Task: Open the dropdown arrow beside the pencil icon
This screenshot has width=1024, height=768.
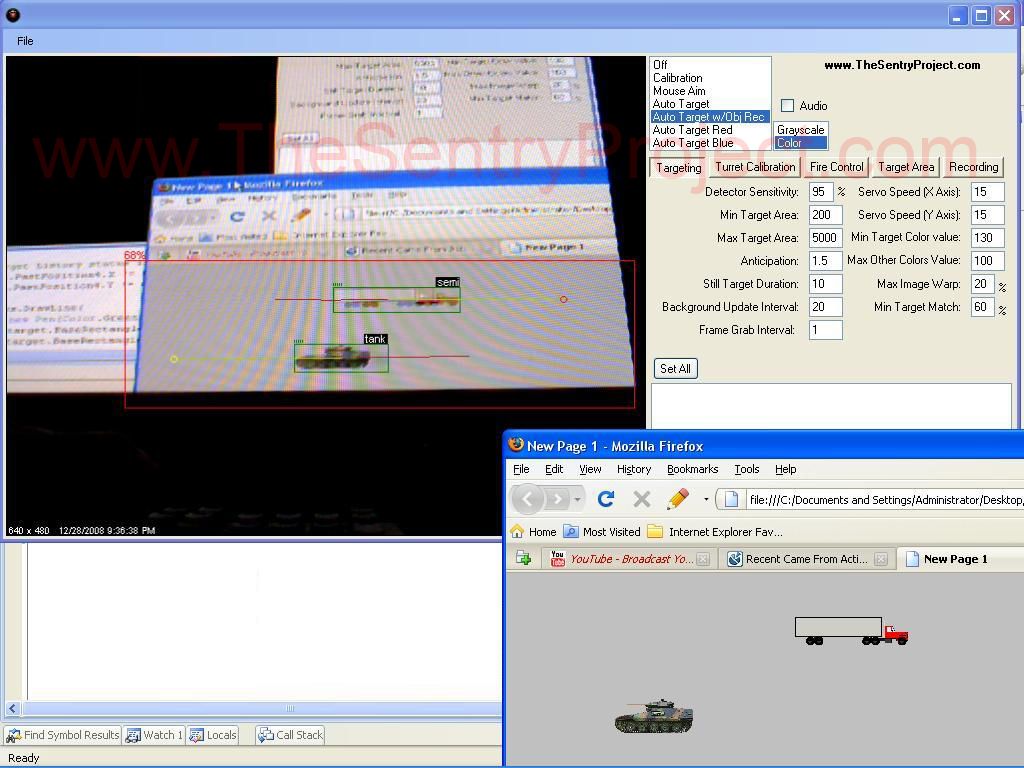Action: (x=706, y=499)
